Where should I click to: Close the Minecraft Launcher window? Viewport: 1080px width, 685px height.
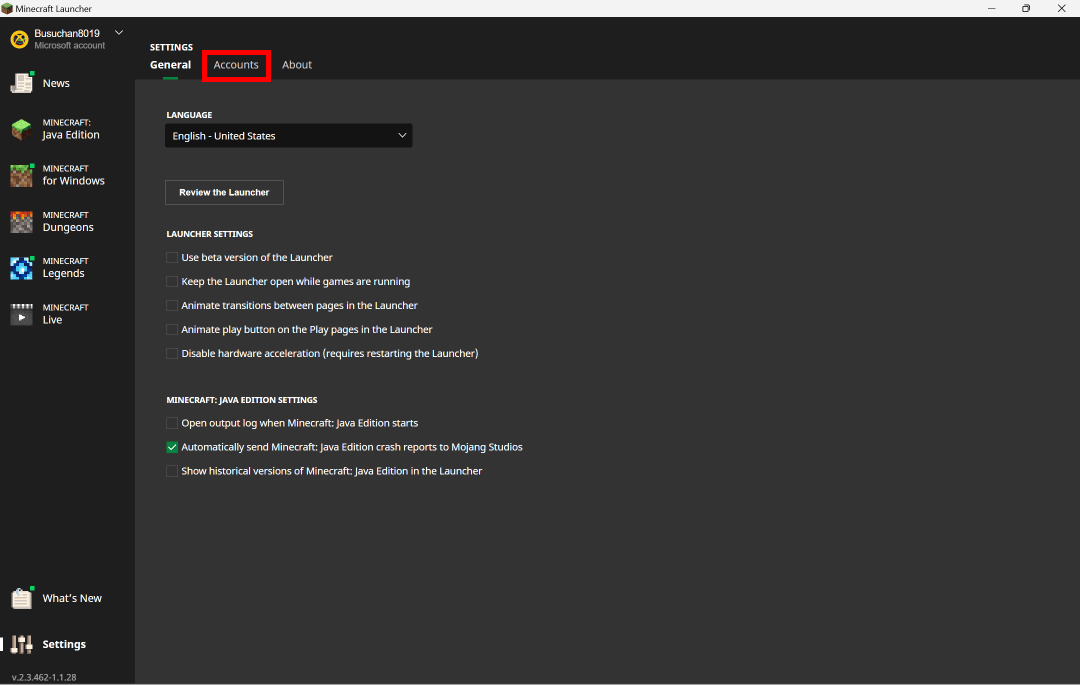tap(1061, 8)
